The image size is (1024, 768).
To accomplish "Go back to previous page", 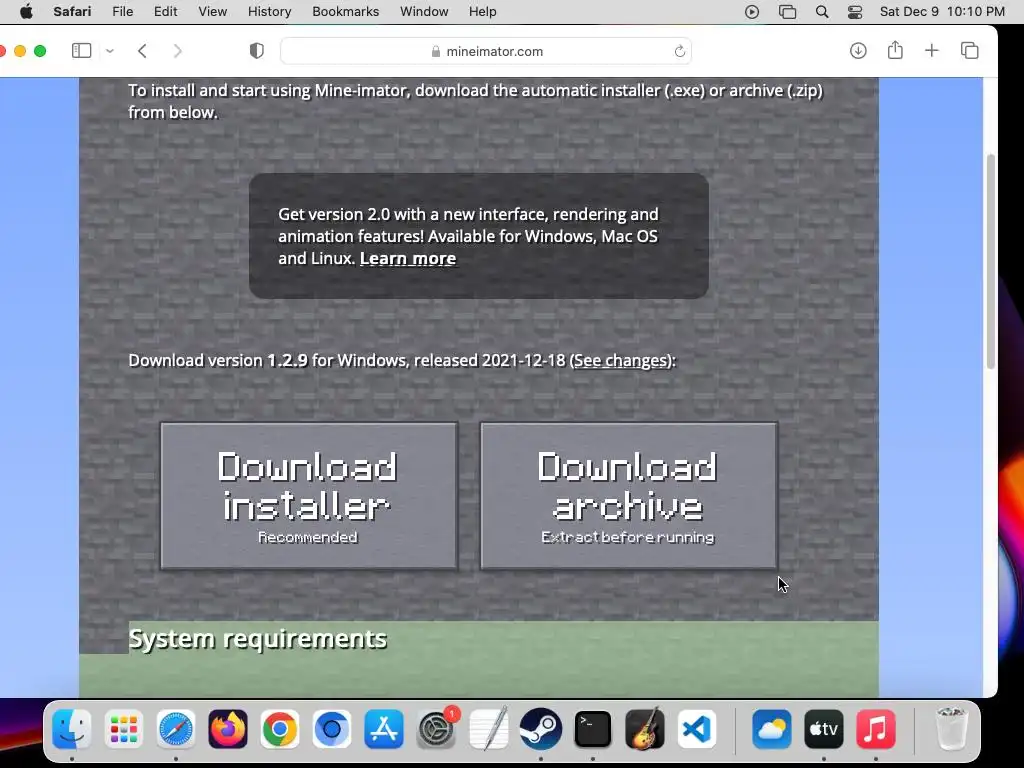I will 142,51.
